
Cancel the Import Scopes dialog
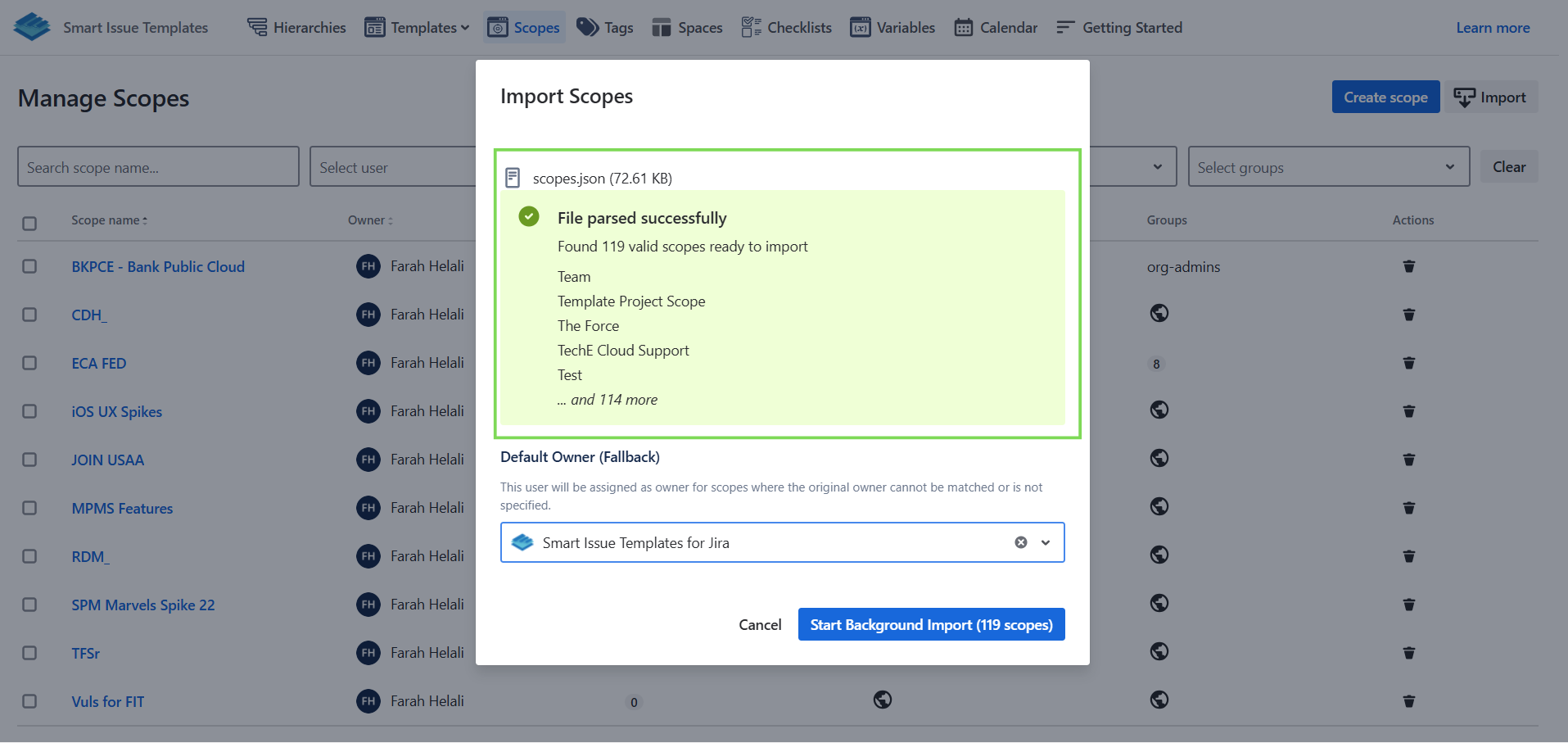(760, 624)
